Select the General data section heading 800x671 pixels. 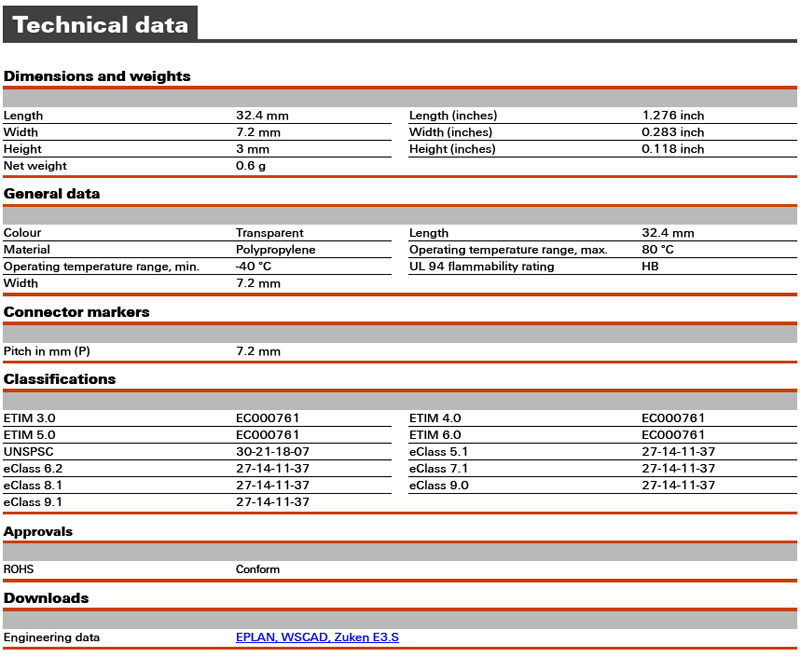point(52,193)
